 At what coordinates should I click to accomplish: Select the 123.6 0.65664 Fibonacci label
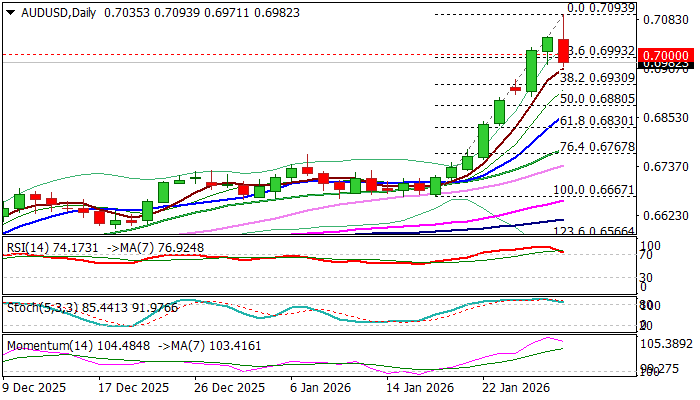click(594, 231)
